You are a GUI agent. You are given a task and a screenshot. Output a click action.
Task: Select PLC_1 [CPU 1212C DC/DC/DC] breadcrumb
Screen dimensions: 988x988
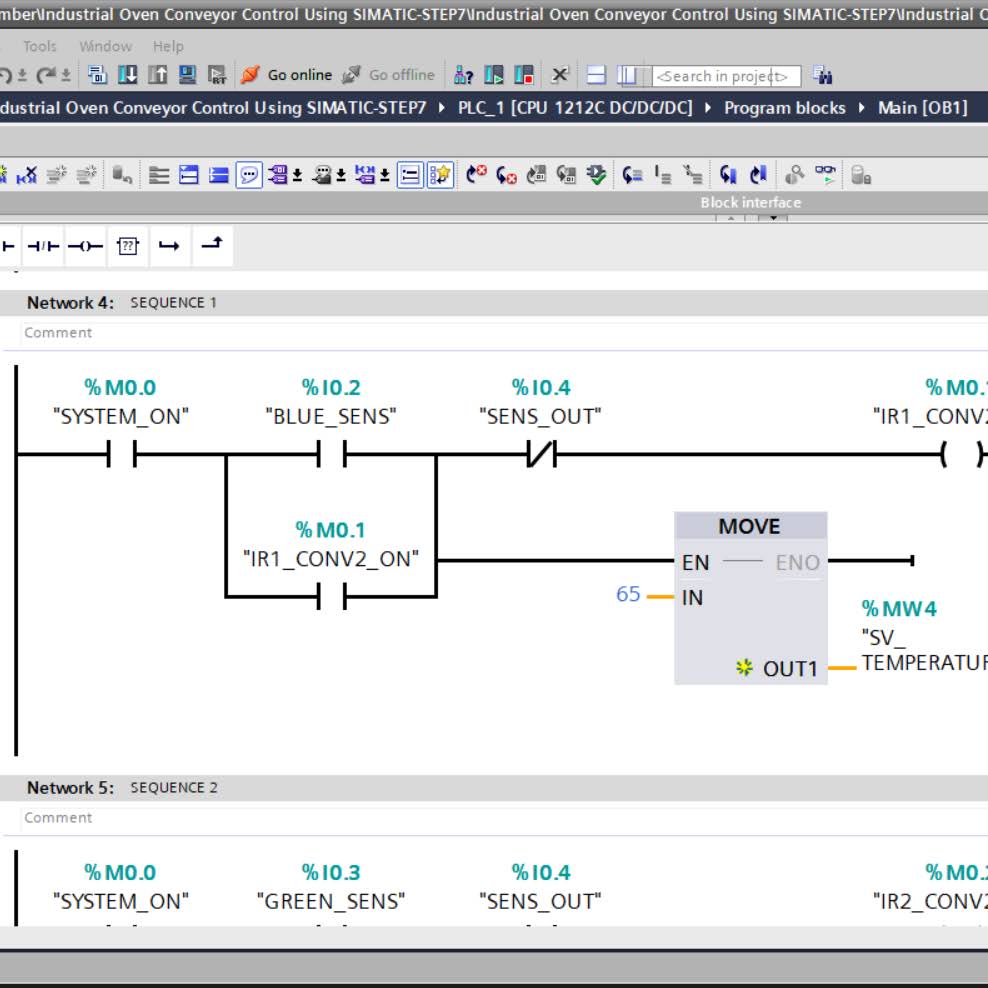[x=575, y=108]
